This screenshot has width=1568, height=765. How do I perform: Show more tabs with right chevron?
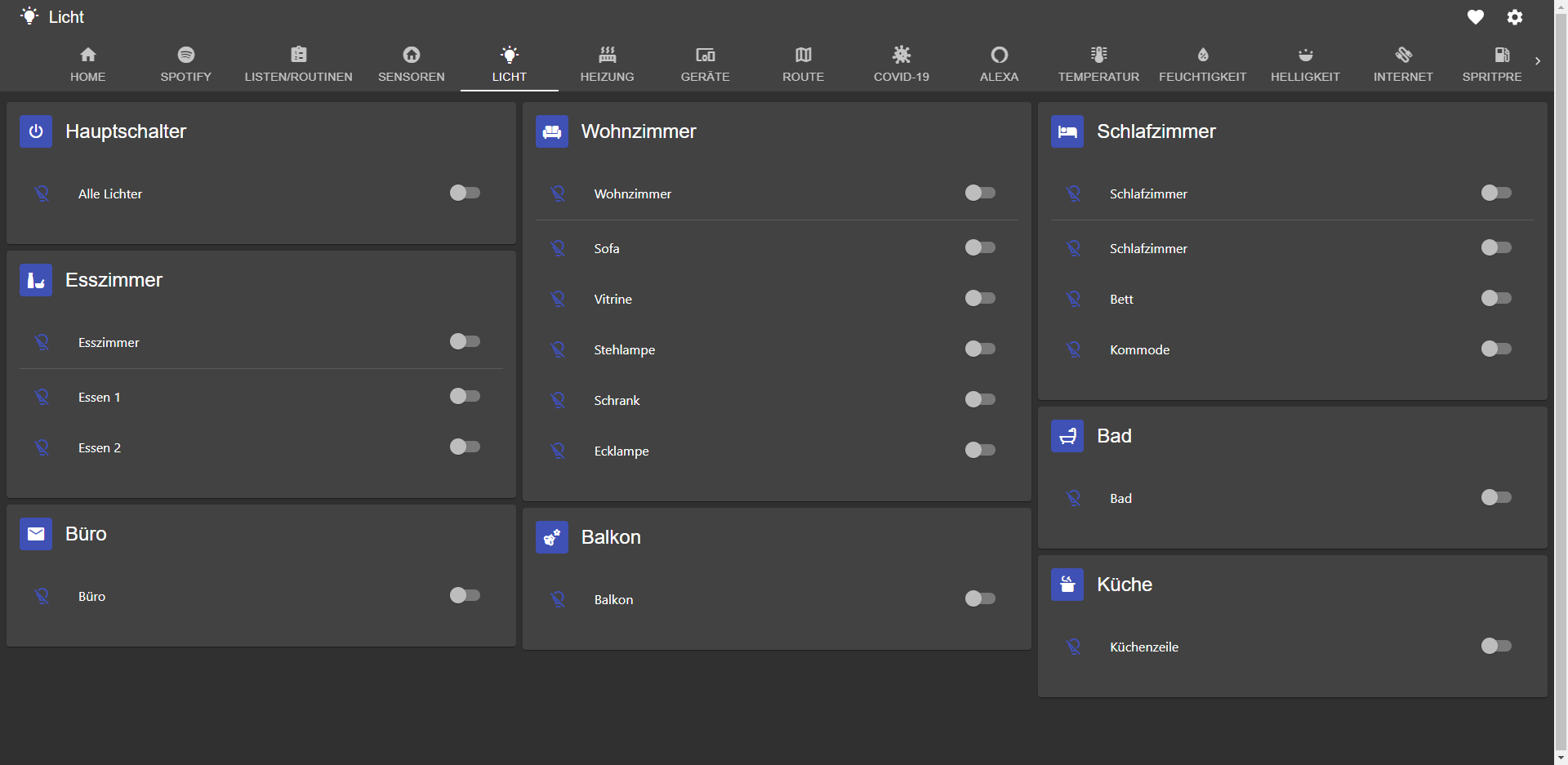1538,61
